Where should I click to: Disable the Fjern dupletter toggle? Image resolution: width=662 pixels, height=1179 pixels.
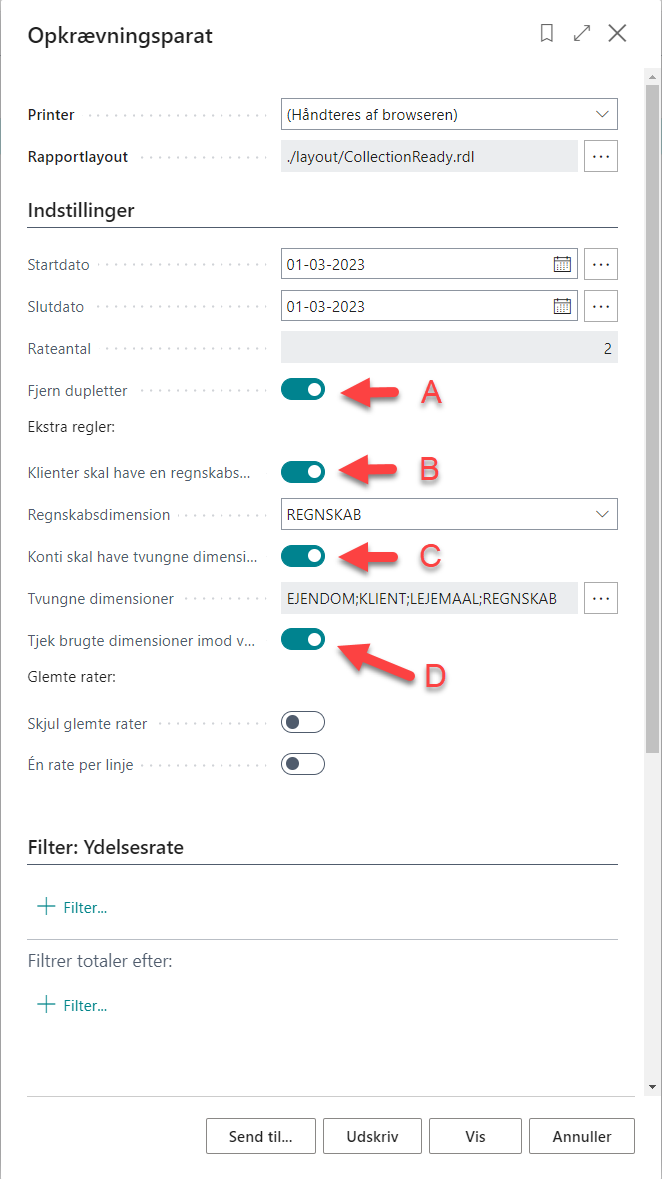click(x=302, y=389)
